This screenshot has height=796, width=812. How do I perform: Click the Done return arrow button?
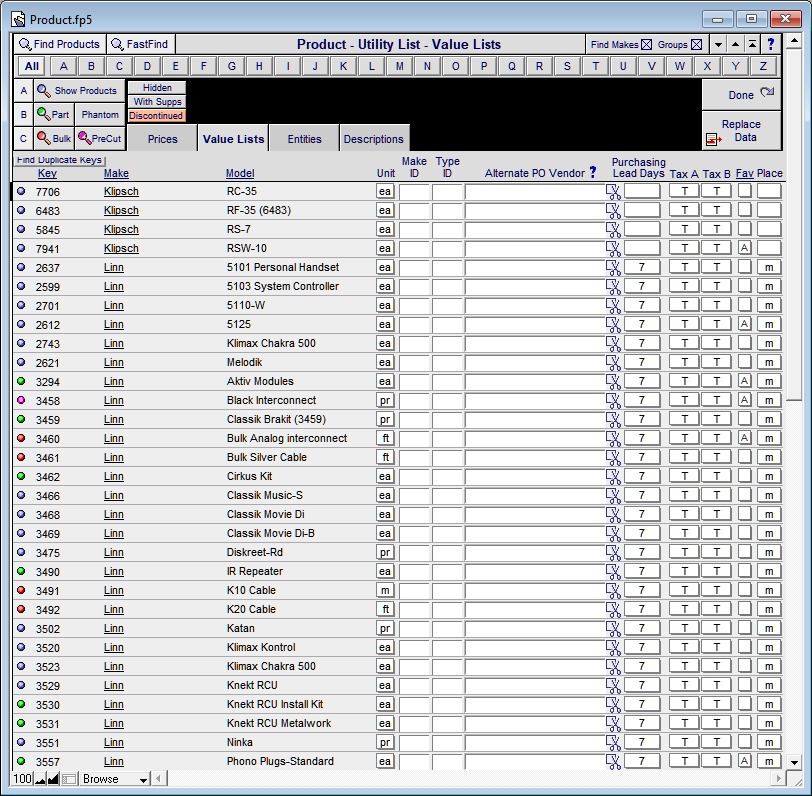click(741, 95)
